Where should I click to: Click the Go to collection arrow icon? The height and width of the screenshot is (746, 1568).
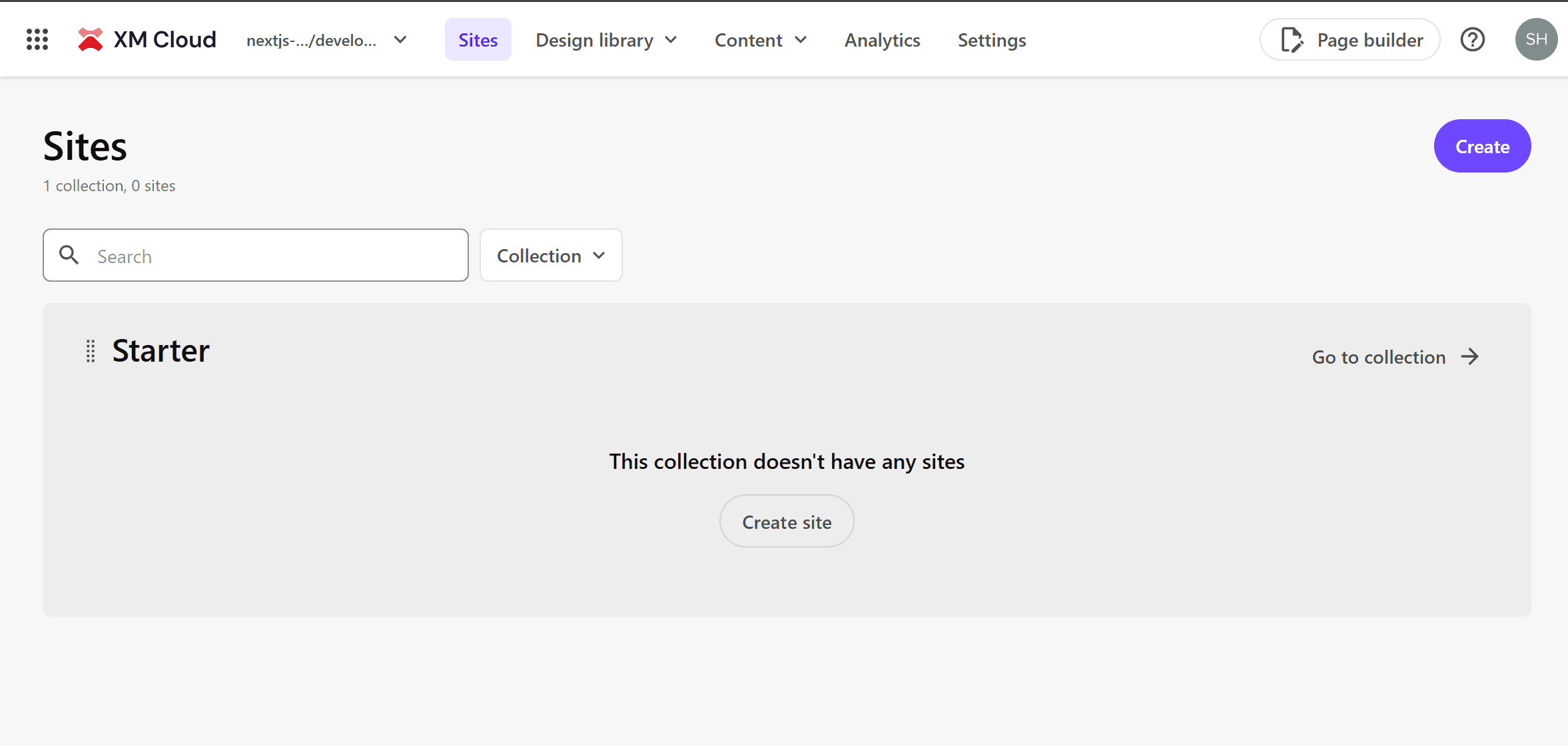pyautogui.click(x=1470, y=357)
